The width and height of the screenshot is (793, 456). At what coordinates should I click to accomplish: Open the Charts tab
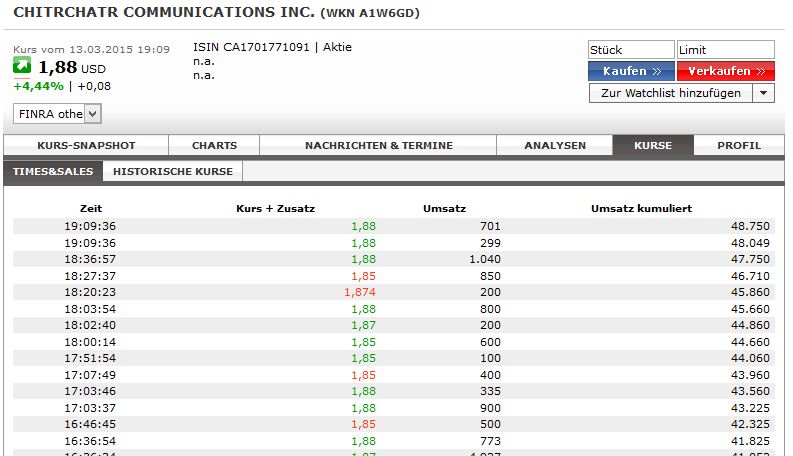click(x=215, y=146)
